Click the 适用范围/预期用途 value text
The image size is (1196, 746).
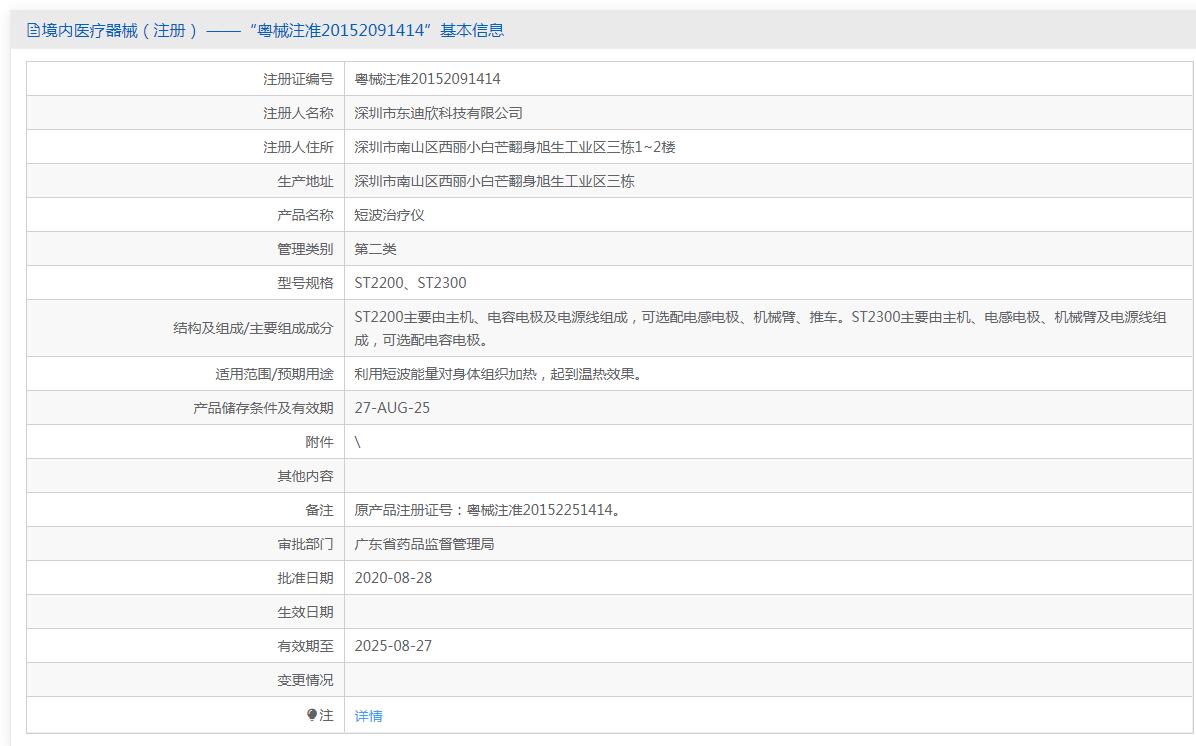497,374
